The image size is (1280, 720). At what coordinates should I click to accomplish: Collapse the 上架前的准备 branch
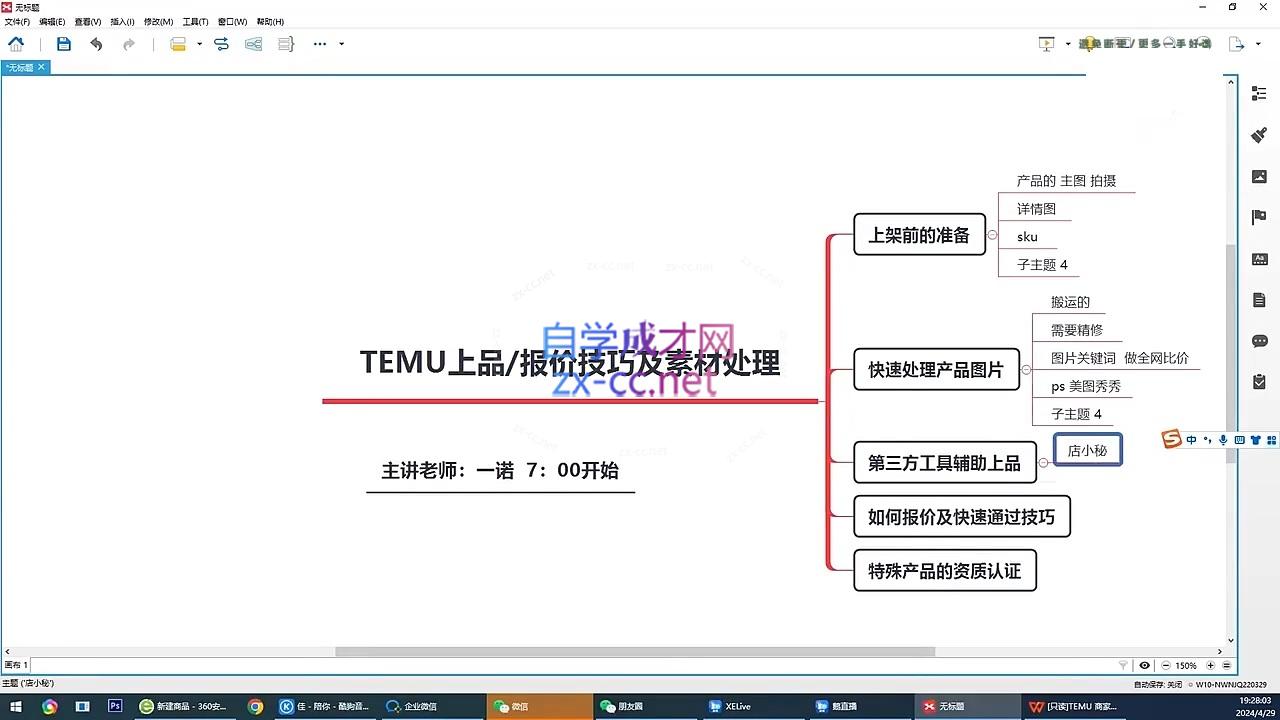[x=992, y=235]
